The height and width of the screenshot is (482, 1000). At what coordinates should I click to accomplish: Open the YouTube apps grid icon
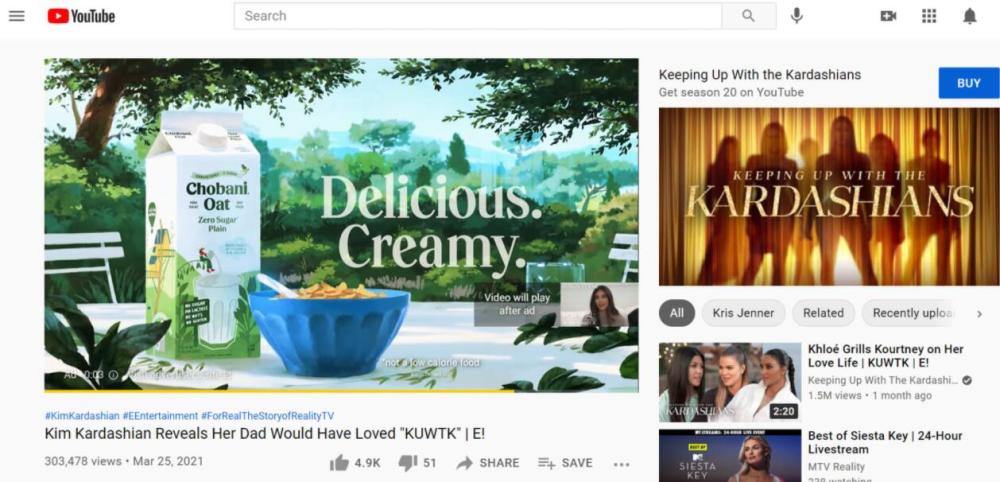[x=929, y=16]
